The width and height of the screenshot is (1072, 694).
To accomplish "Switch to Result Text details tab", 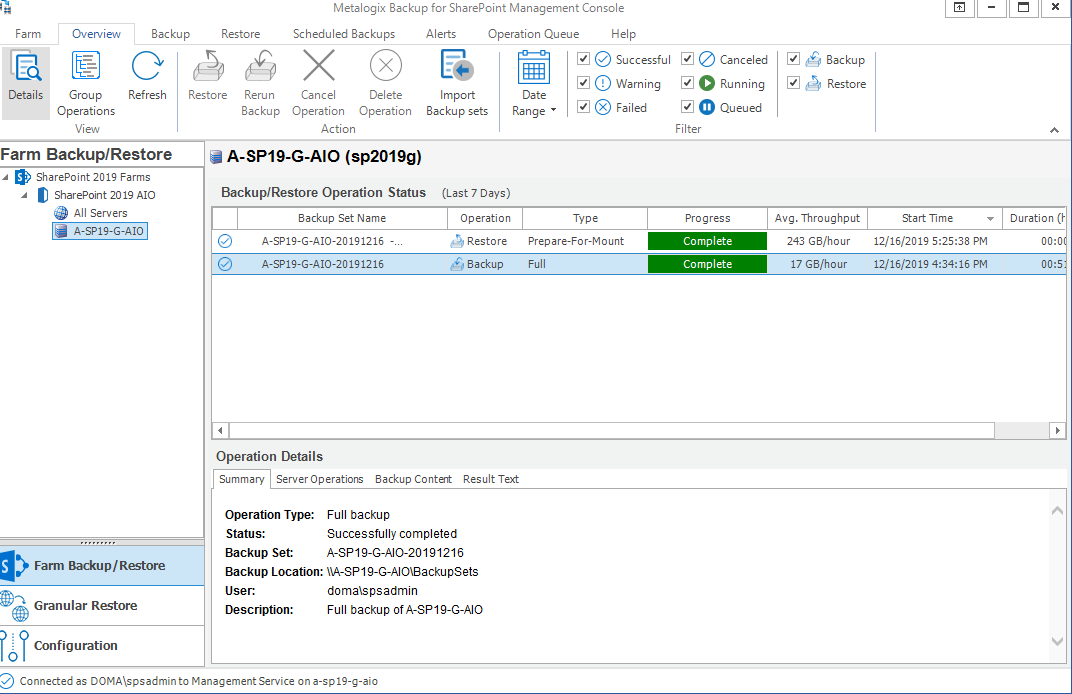I will (x=491, y=479).
